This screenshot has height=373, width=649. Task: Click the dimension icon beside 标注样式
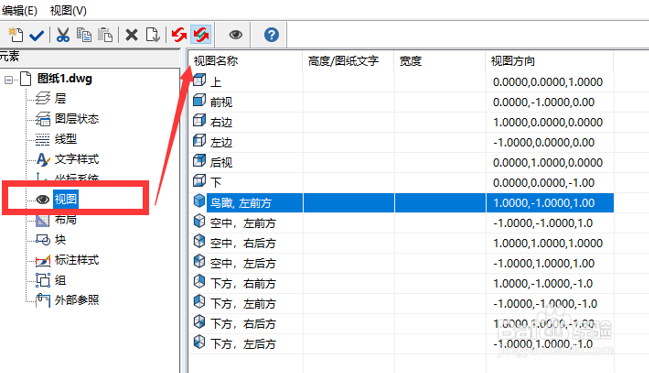[x=43, y=260]
